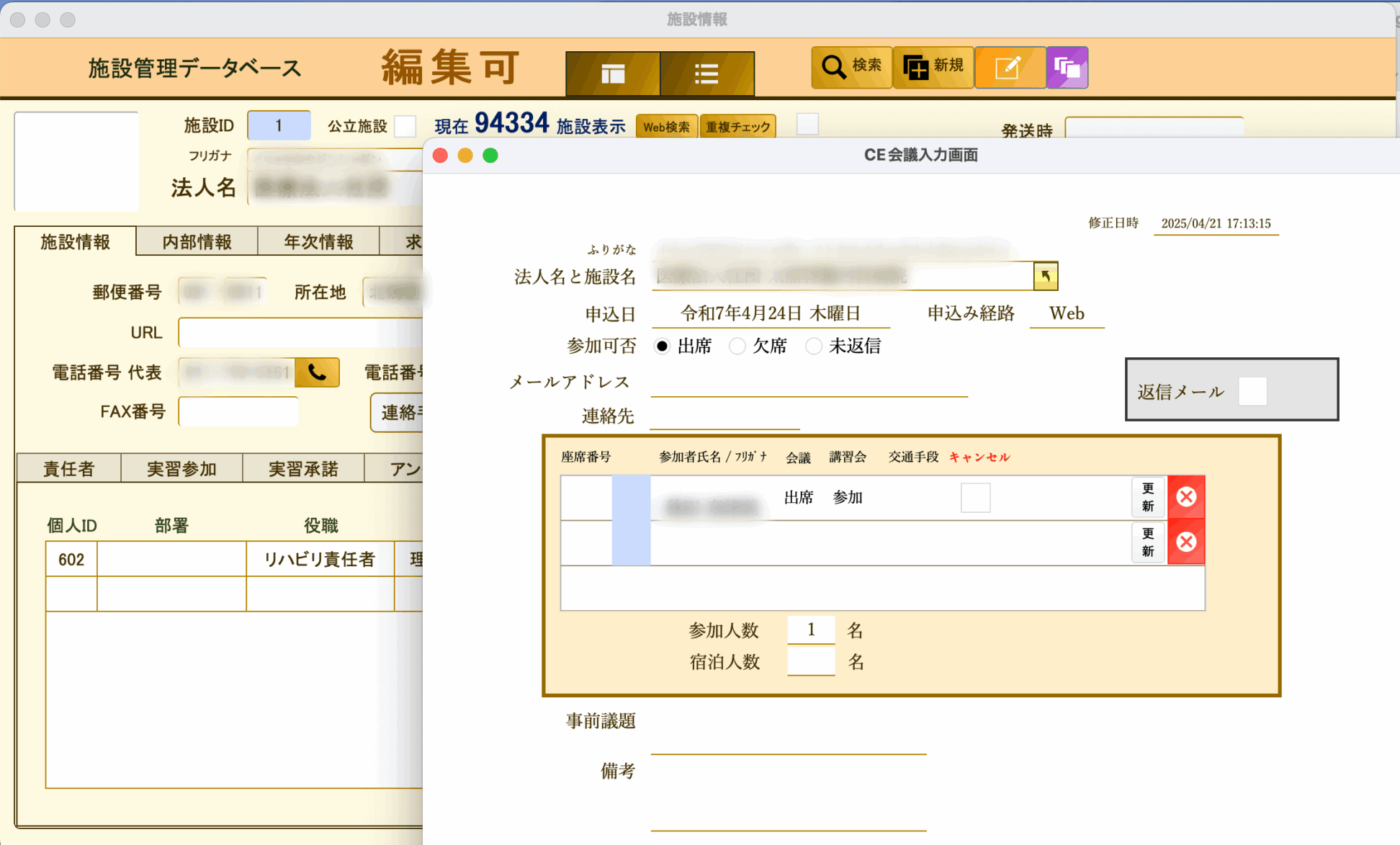Click the 出席 value in first participant row
The image size is (1400, 845).
[x=798, y=498]
